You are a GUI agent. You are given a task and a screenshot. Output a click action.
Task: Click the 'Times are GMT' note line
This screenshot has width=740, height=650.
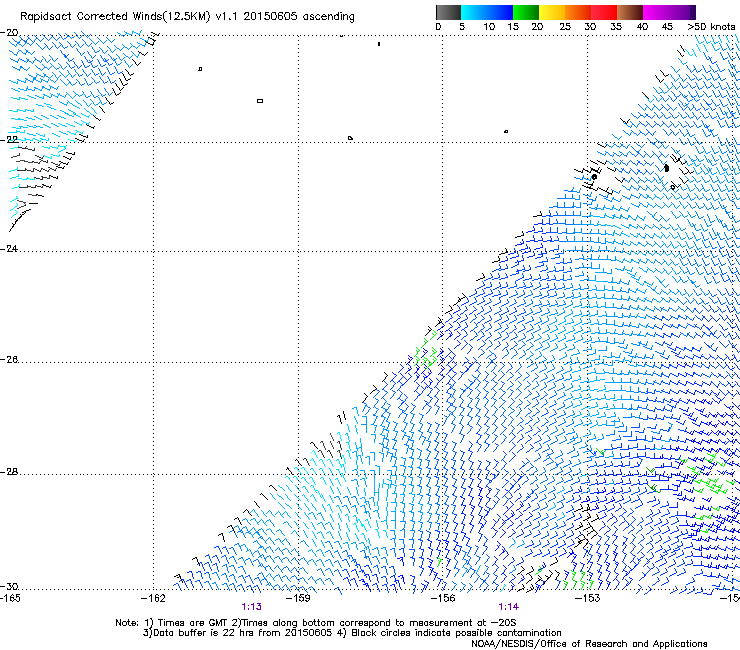pos(315,623)
